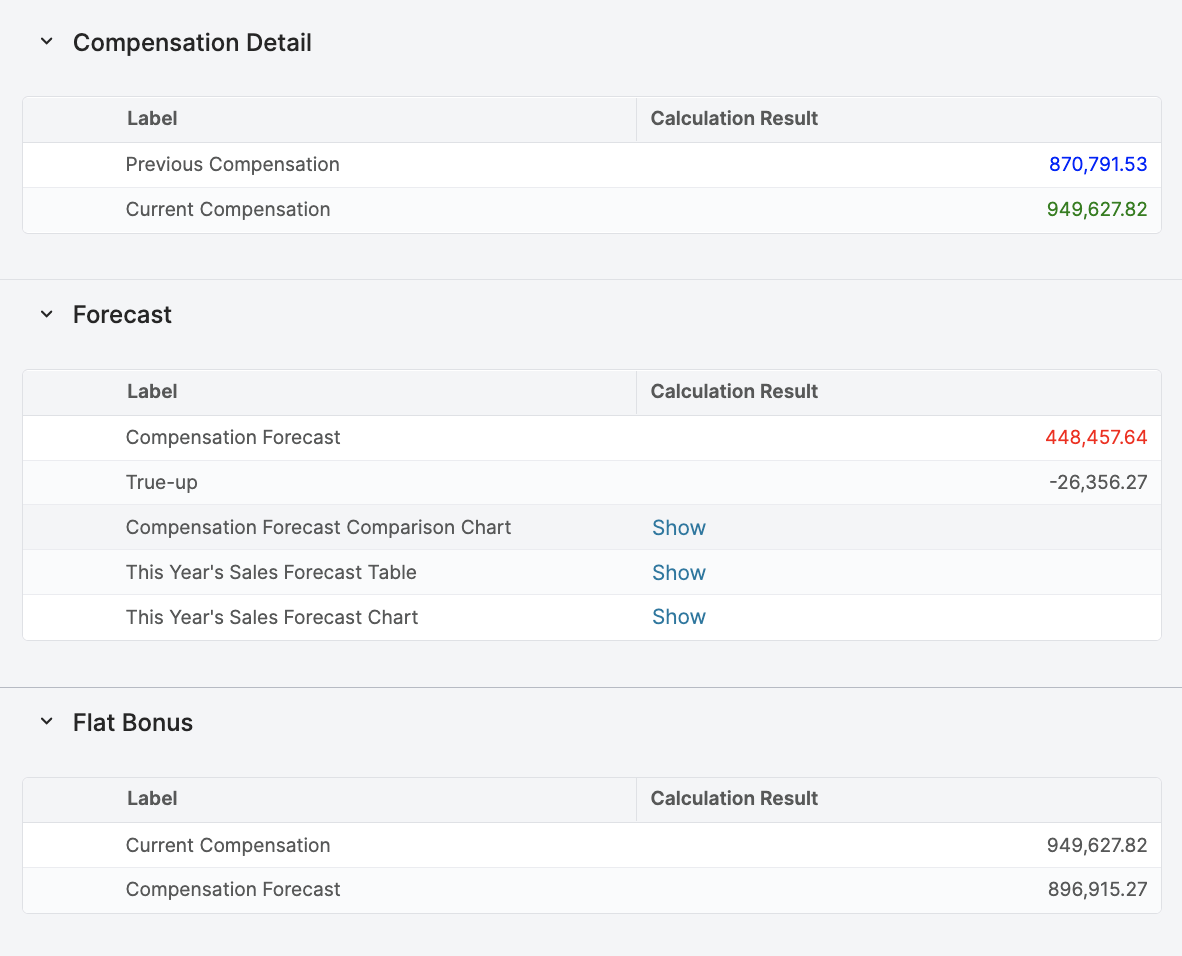Collapse the Compensation Detail section chevron
The image size is (1182, 956).
[46, 42]
